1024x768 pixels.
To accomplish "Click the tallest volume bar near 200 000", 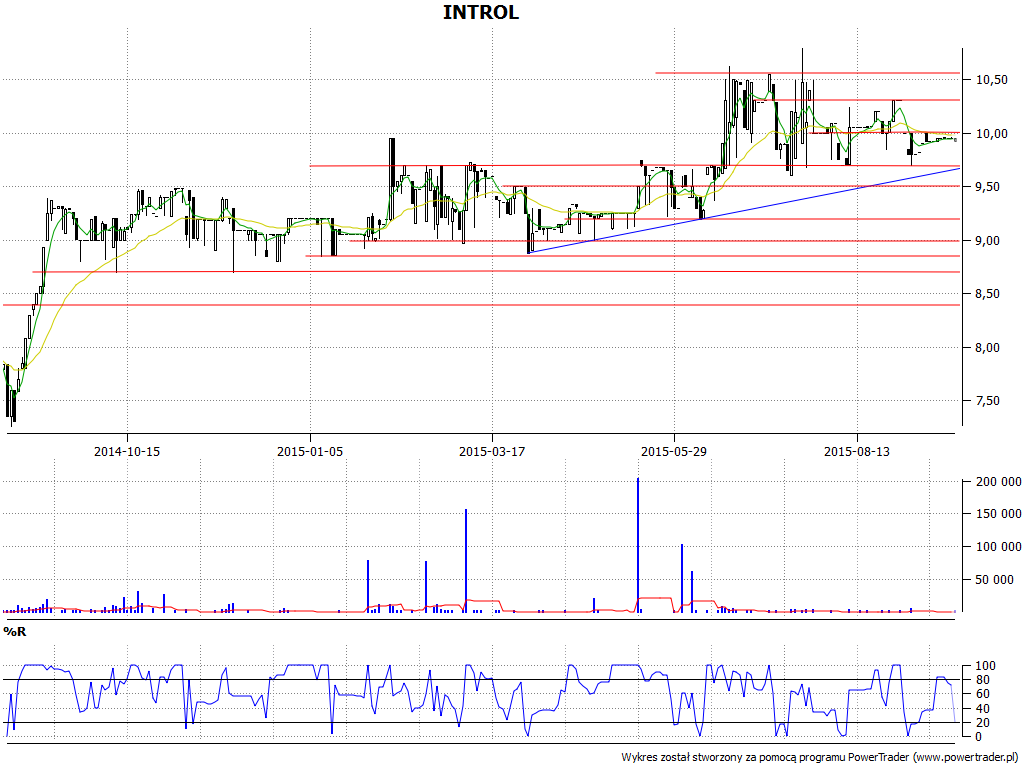I will [x=638, y=545].
